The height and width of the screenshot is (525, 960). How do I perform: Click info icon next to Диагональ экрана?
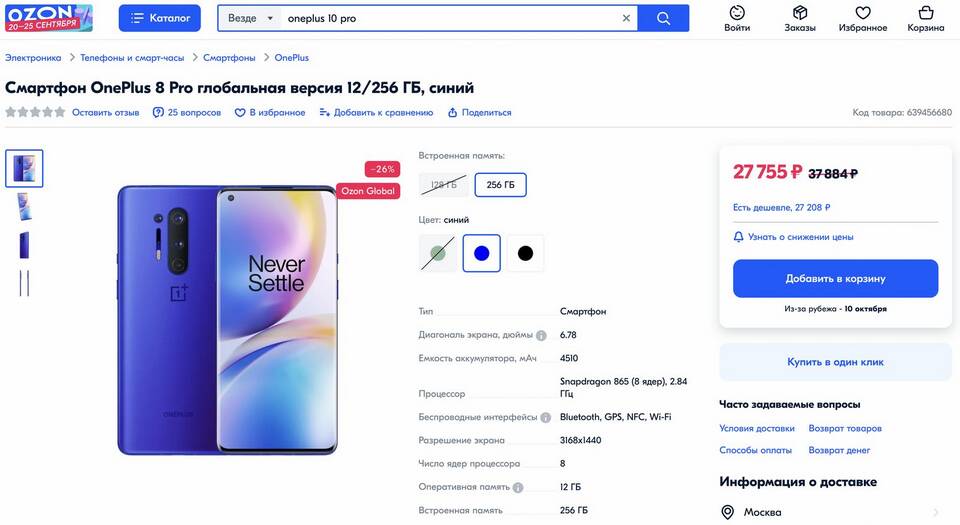point(541,335)
